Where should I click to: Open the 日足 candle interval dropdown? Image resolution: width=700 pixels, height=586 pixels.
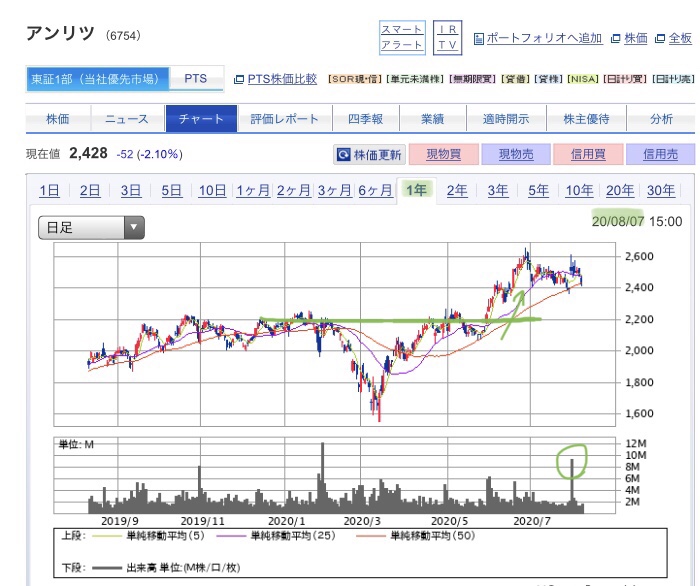tap(91, 228)
